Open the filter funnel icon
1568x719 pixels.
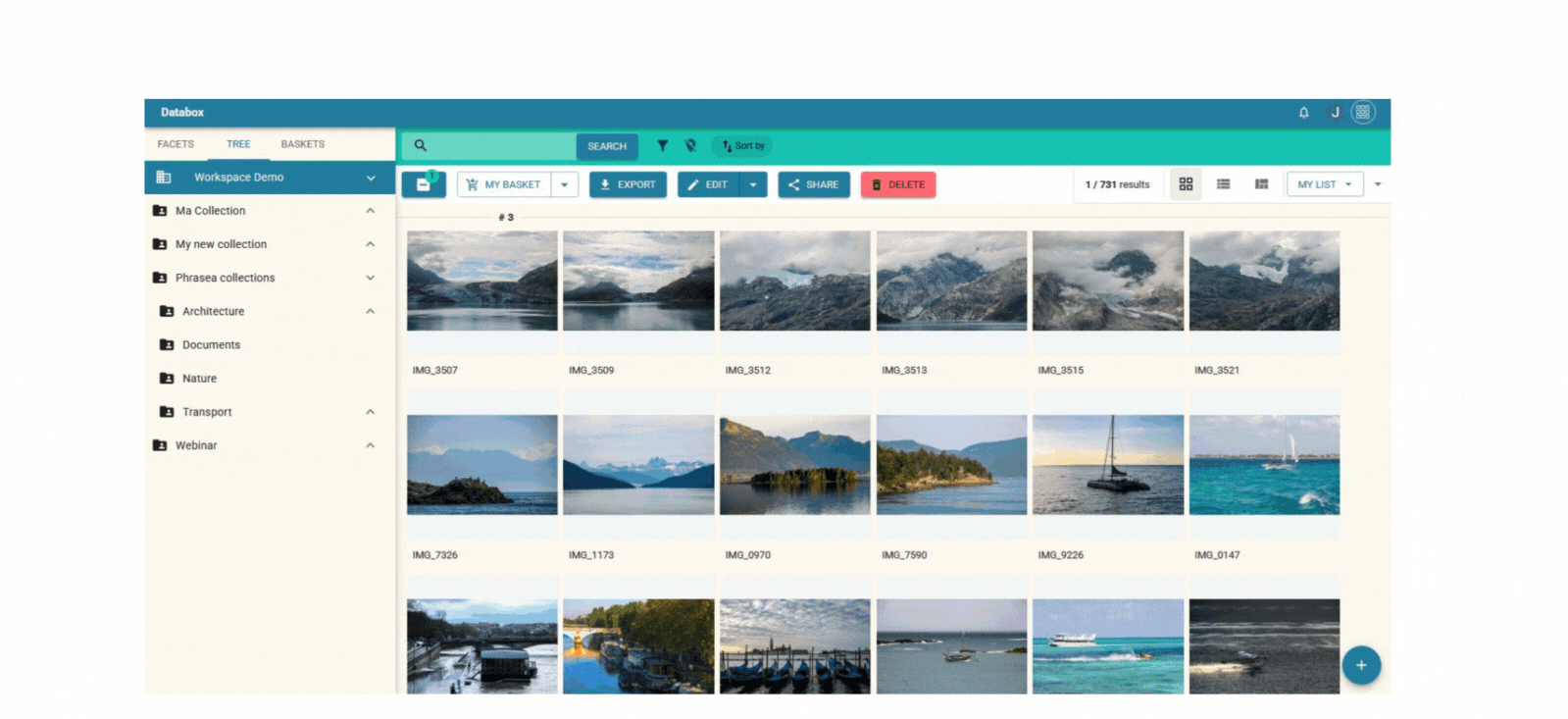662,146
